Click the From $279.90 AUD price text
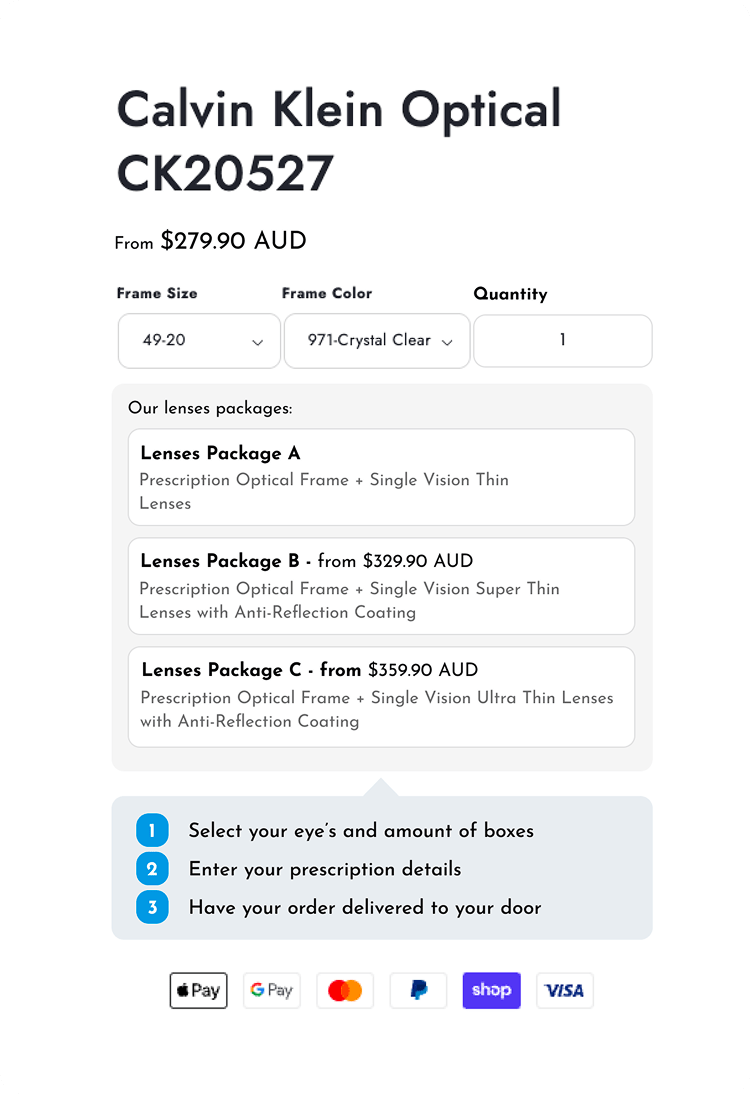Screen dimensions: 751x1094 (210, 241)
